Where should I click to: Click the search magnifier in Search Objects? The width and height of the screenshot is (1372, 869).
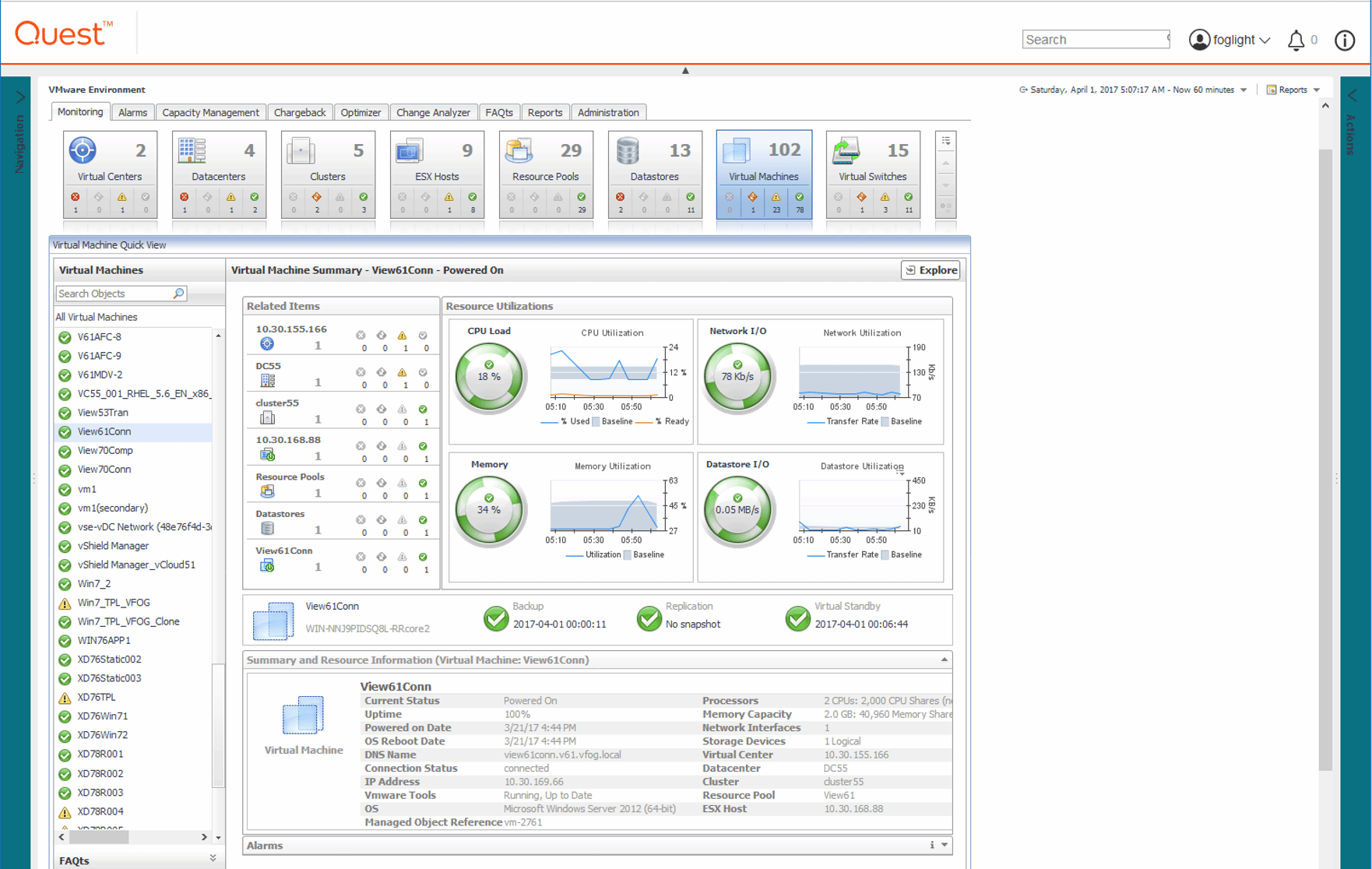tap(178, 294)
